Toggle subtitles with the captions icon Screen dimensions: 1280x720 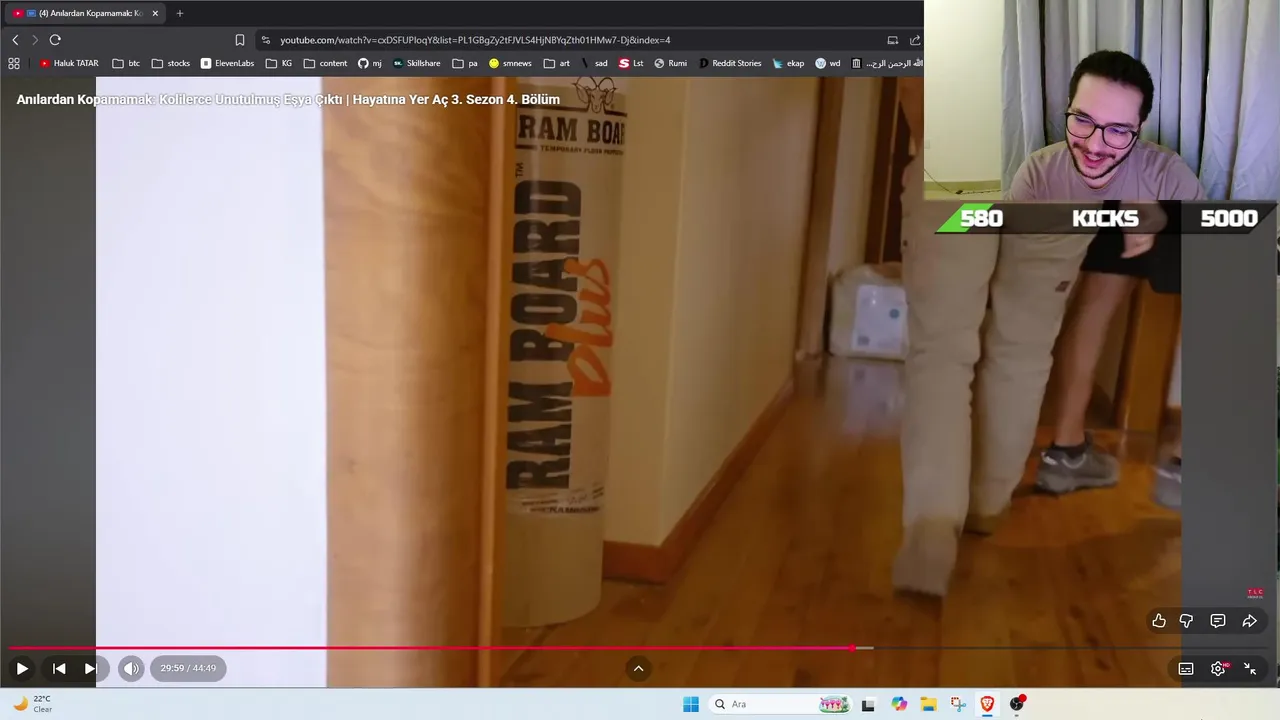[x=1186, y=669]
